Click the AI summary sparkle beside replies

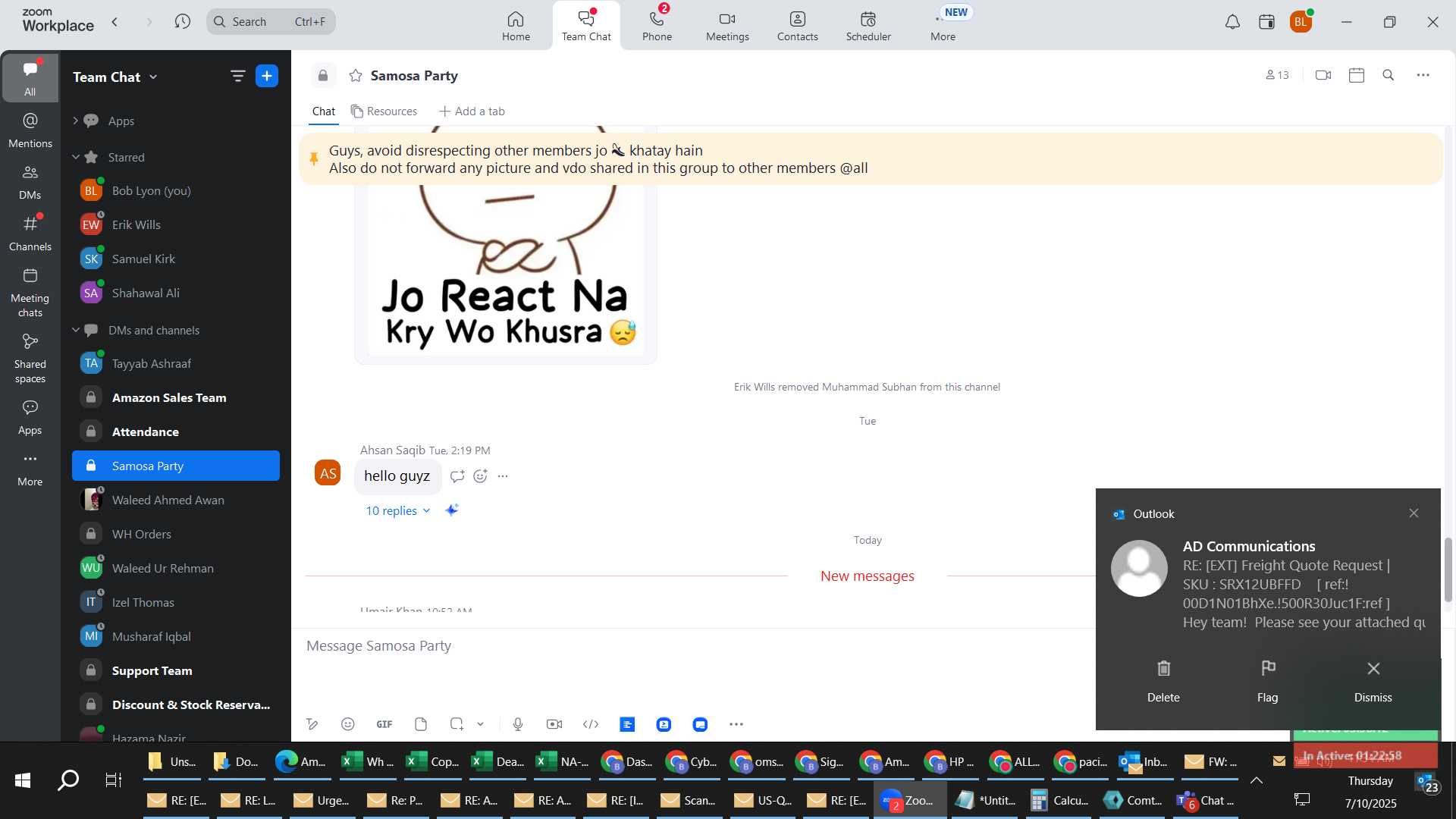pyautogui.click(x=451, y=510)
